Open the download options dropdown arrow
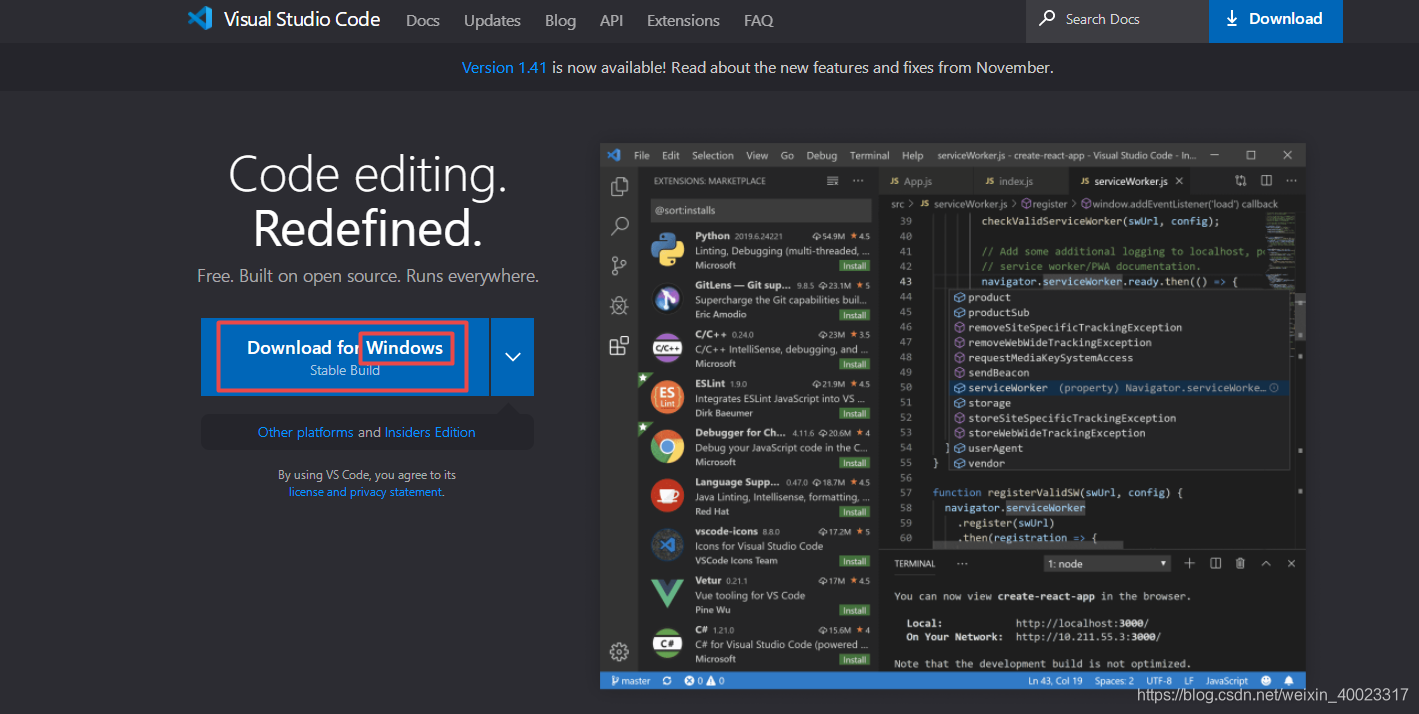Image resolution: width=1419 pixels, height=714 pixels. (513, 357)
